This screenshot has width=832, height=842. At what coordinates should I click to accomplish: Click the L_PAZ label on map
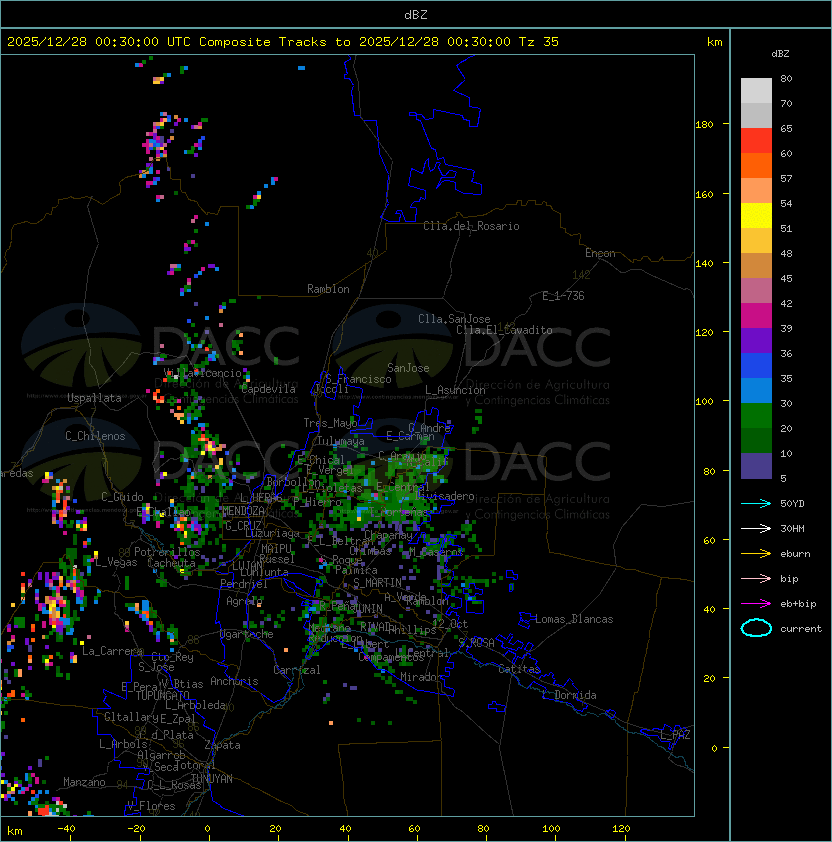pyautogui.click(x=675, y=735)
